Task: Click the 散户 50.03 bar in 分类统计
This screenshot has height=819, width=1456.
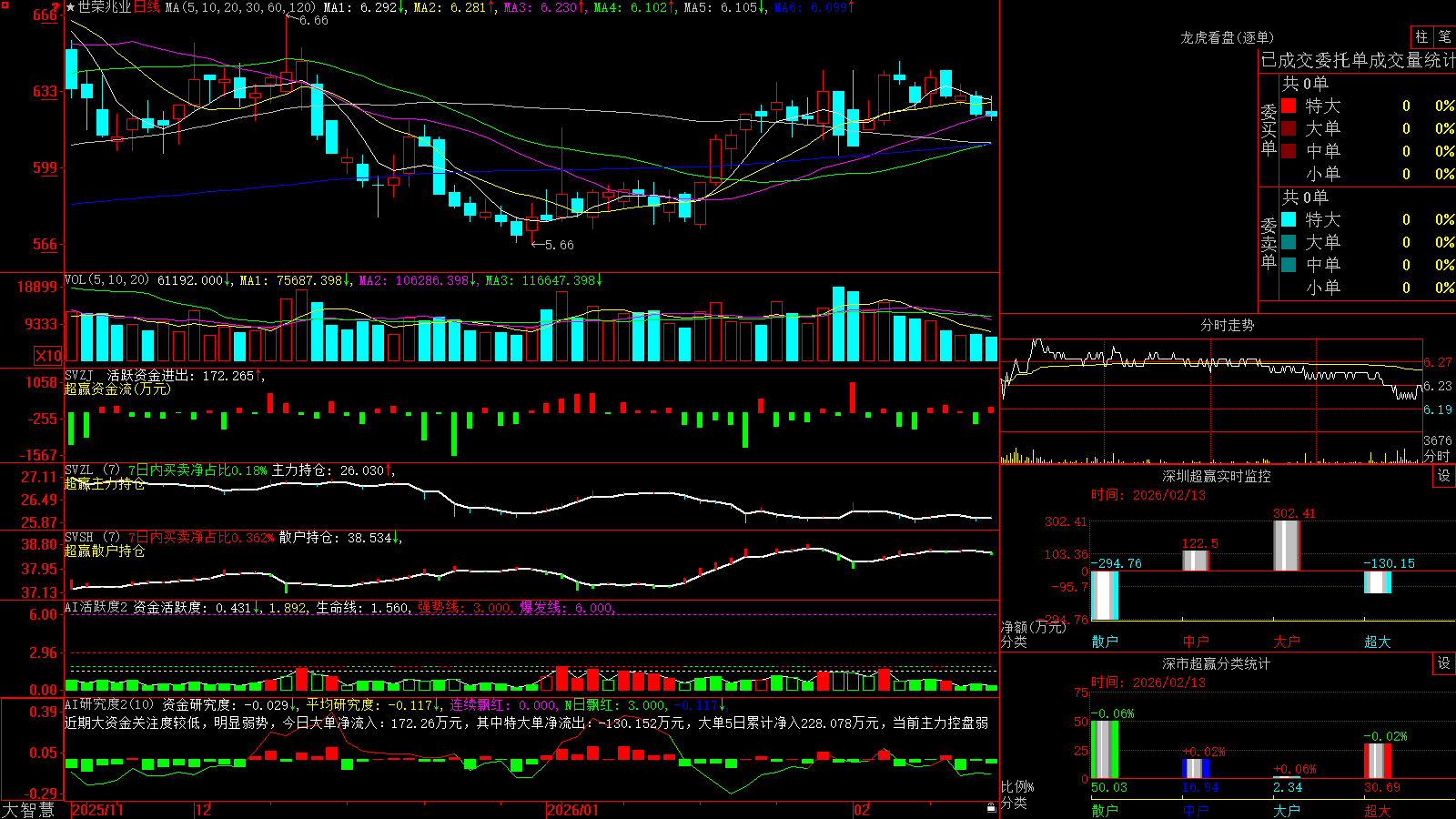Action: click(1105, 750)
